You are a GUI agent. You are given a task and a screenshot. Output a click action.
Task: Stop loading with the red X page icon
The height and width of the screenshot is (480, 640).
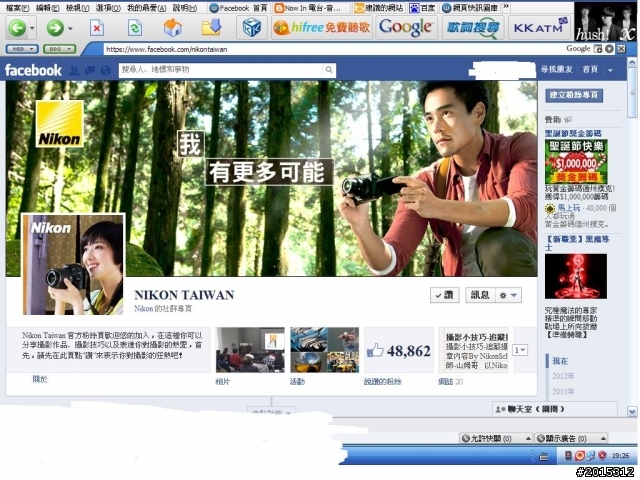tap(96, 28)
